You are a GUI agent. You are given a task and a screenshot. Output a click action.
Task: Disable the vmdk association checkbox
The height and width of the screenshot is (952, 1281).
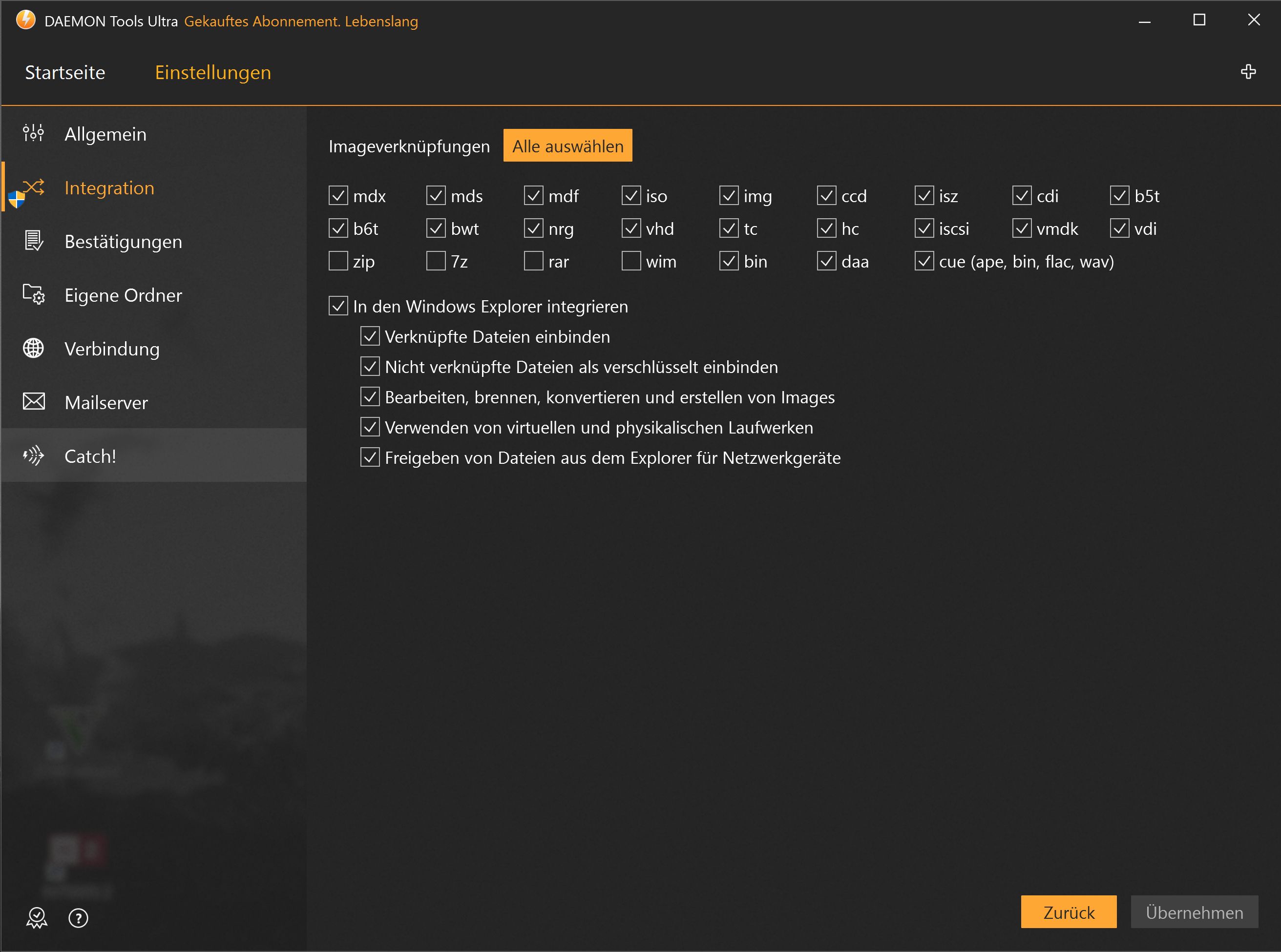1022,229
